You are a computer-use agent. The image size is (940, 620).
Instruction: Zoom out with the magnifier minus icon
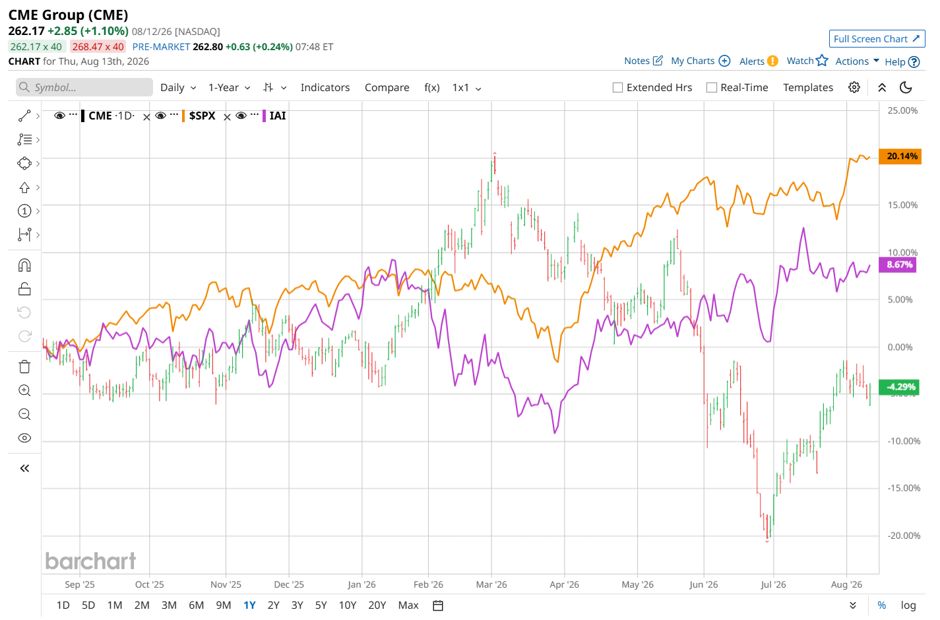pos(24,414)
